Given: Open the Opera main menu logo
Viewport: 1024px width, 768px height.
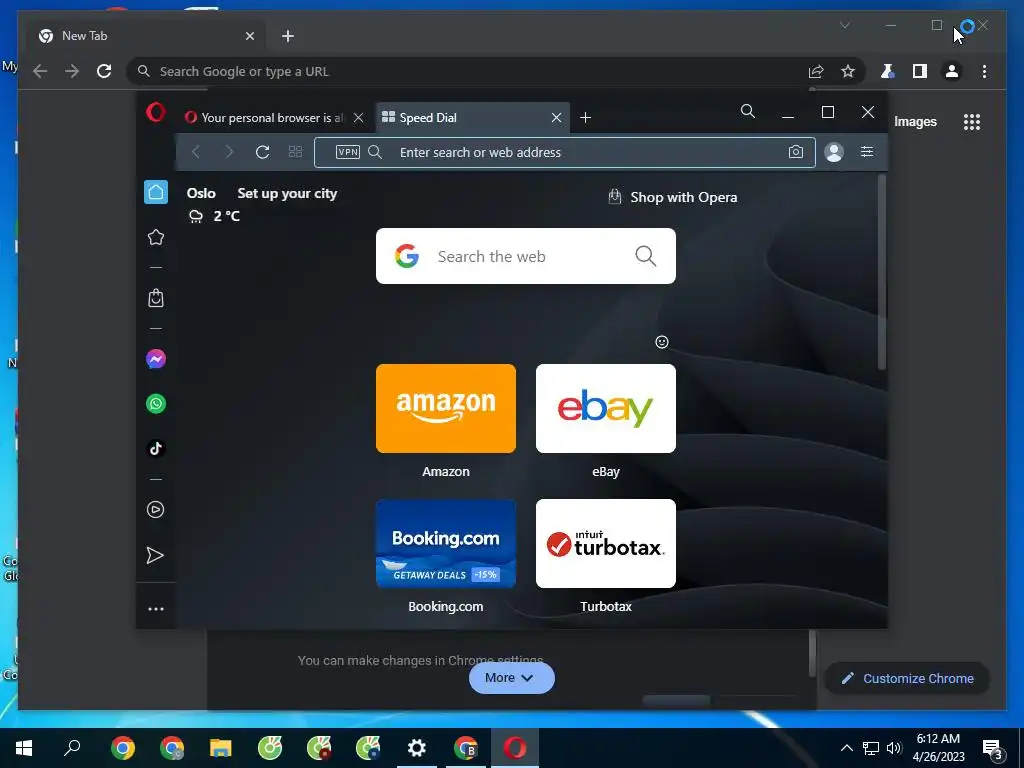Looking at the screenshot, I should pyautogui.click(x=155, y=112).
